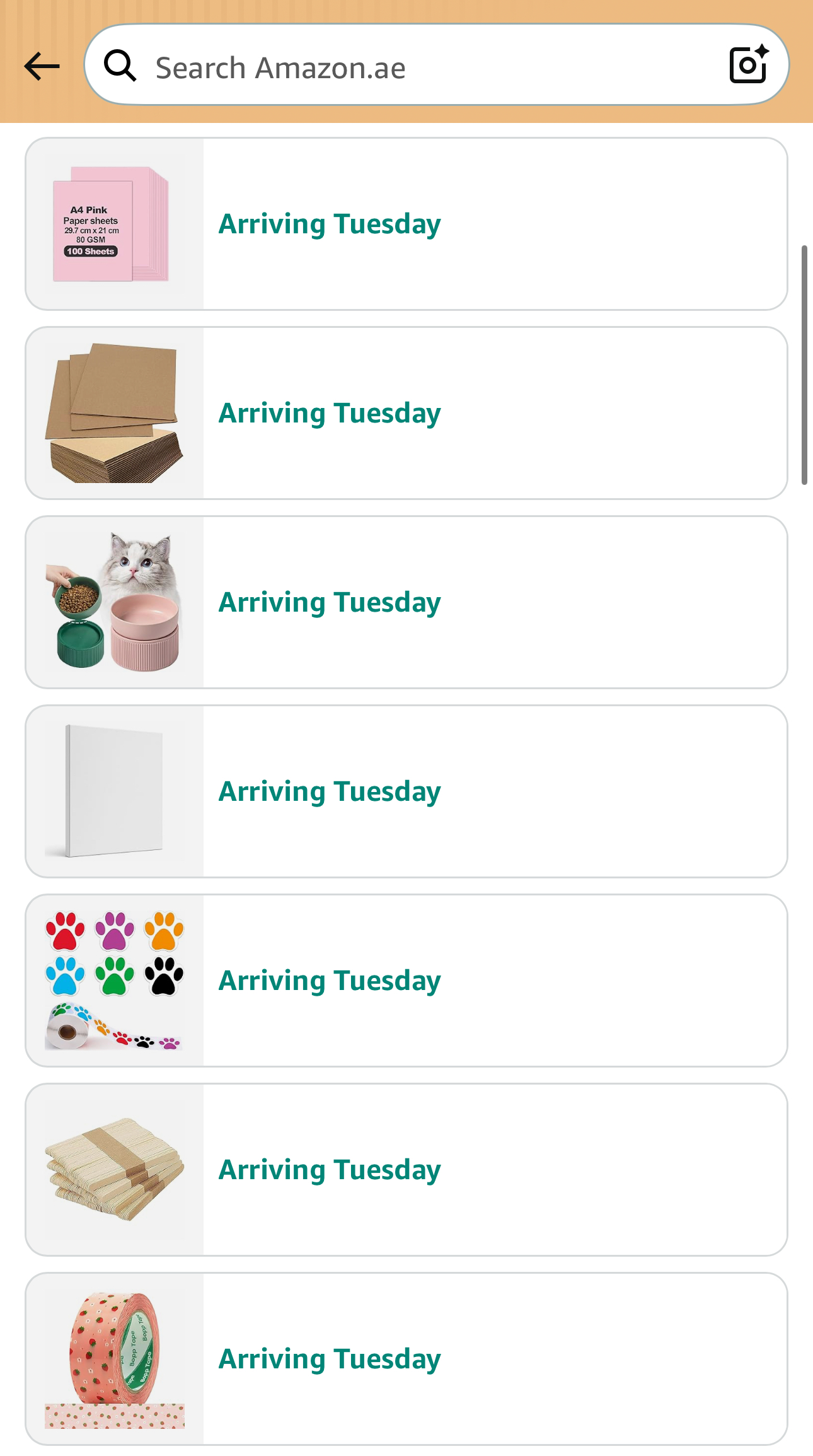Image resolution: width=813 pixels, height=1456 pixels.
Task: Open the white blank canvas thumbnail
Action: tap(114, 792)
